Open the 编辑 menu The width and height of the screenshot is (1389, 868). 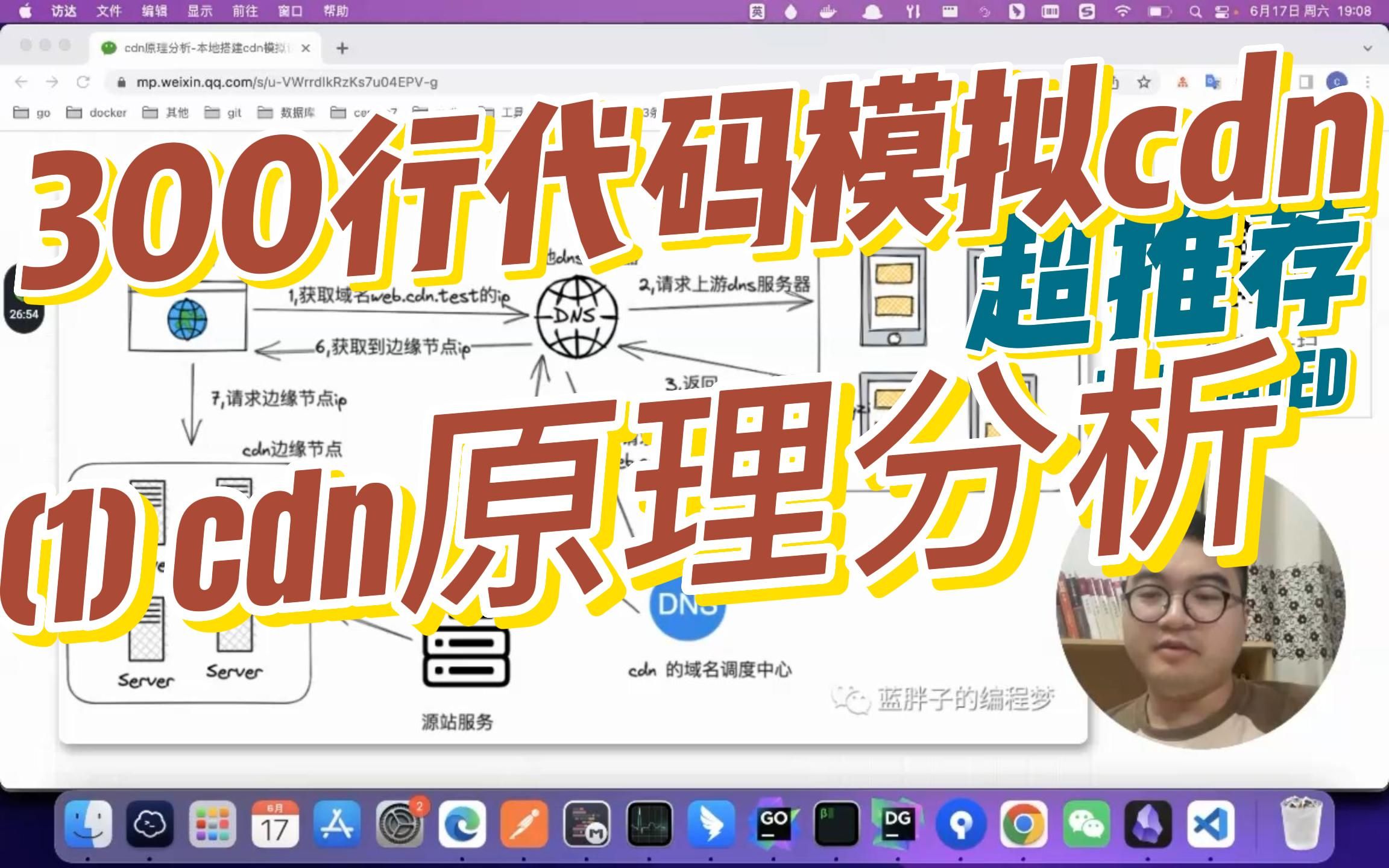point(154,11)
